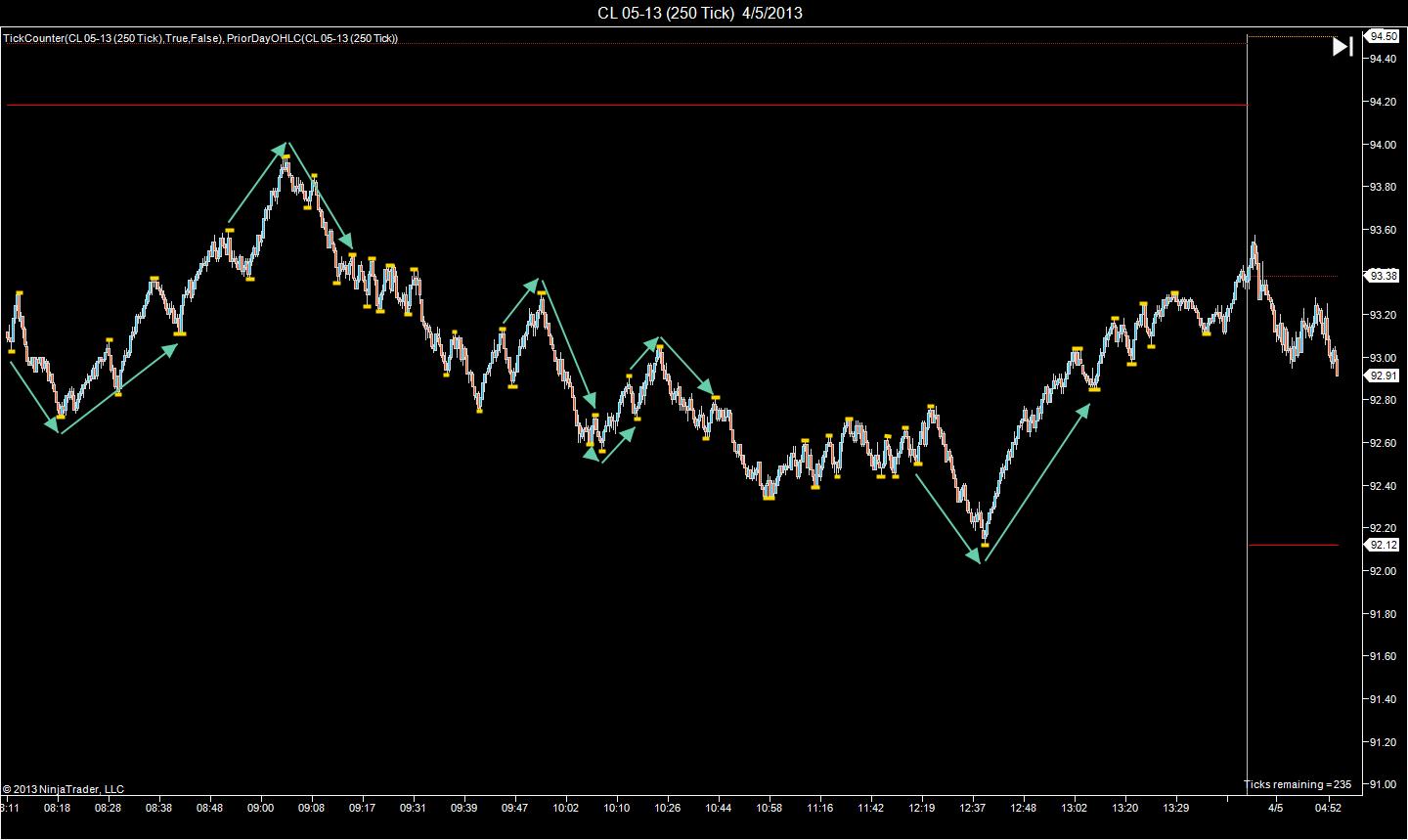Click the 91.60 price axis label
The width and height of the screenshot is (1408, 840).
[1383, 656]
